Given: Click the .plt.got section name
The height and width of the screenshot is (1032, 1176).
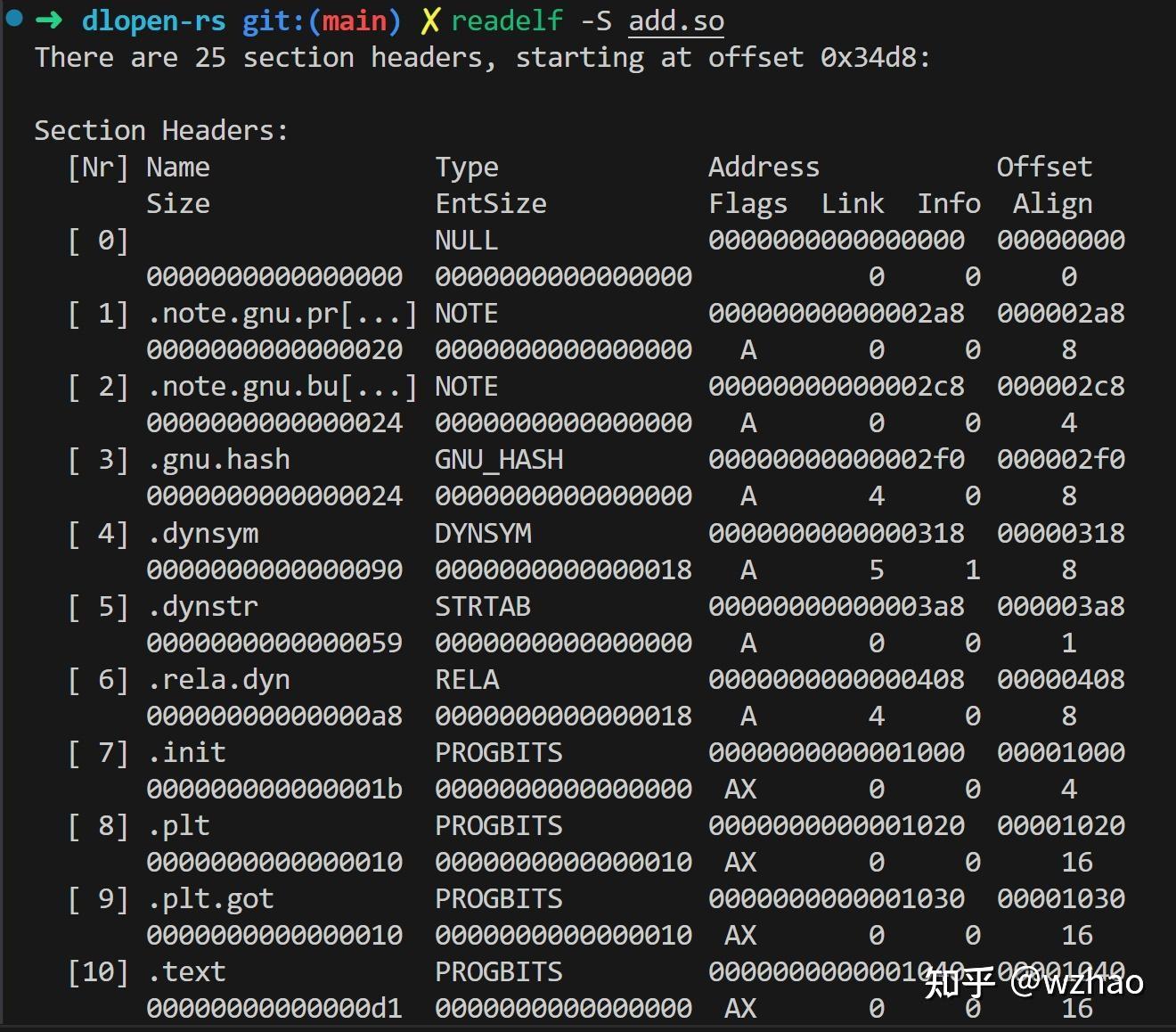Looking at the screenshot, I should click(211, 899).
